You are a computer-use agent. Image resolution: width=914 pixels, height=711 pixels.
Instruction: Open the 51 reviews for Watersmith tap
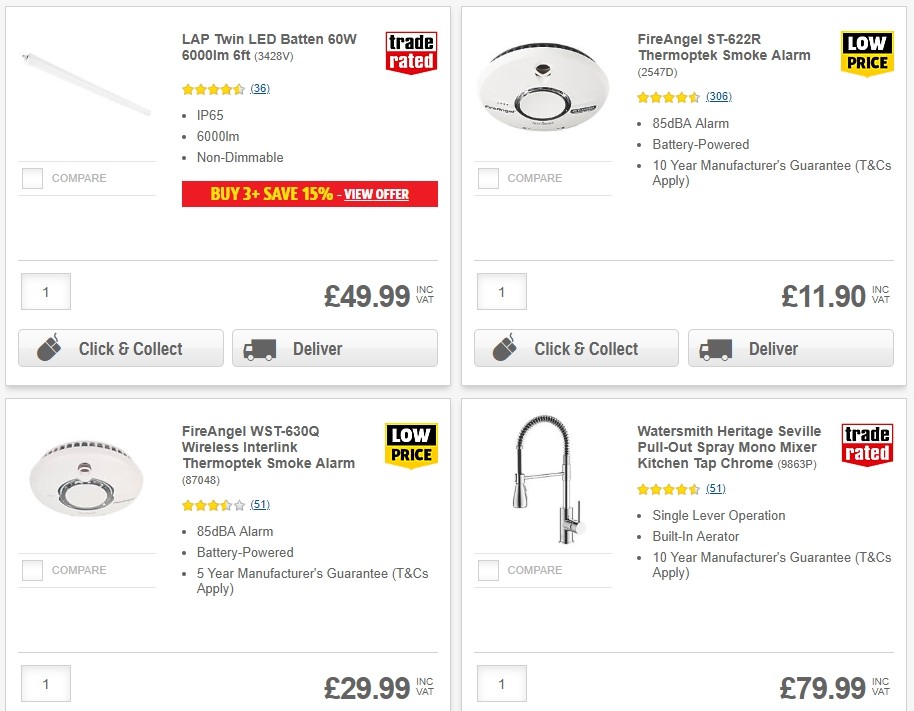pos(715,489)
